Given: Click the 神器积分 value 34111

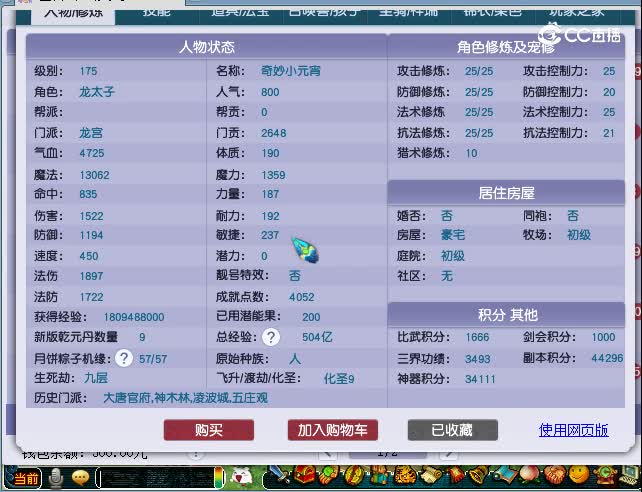Looking at the screenshot, I should 480,379.
